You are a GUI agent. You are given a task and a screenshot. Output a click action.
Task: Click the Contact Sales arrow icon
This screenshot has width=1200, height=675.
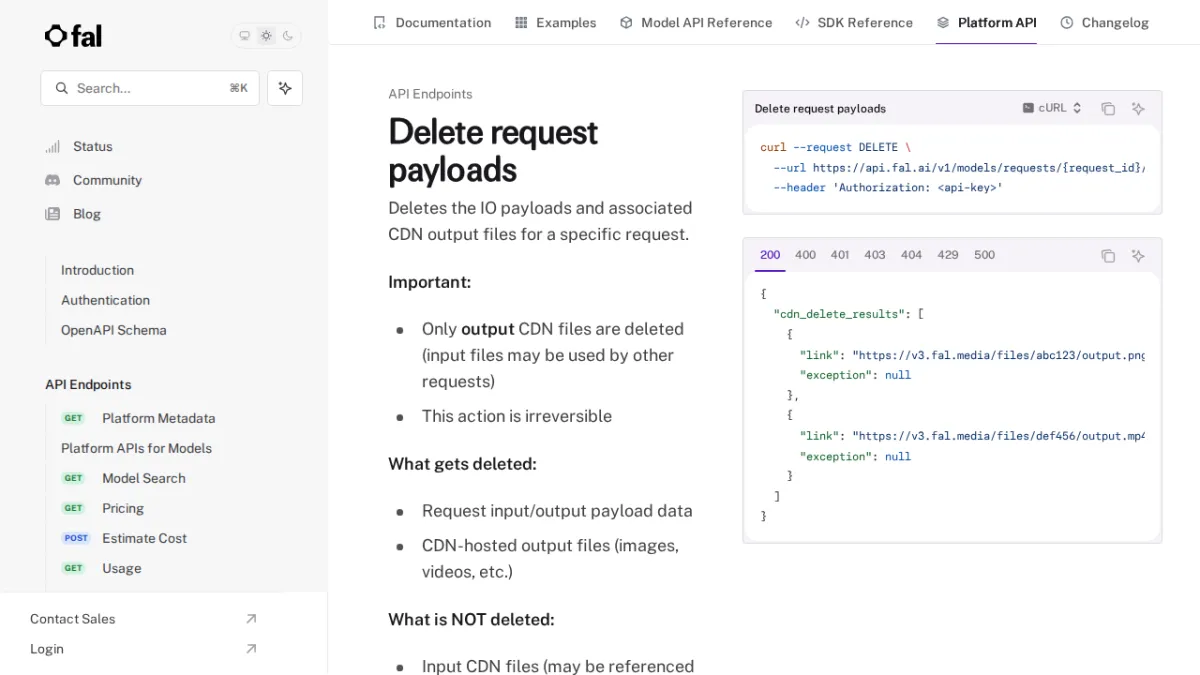[x=251, y=619]
